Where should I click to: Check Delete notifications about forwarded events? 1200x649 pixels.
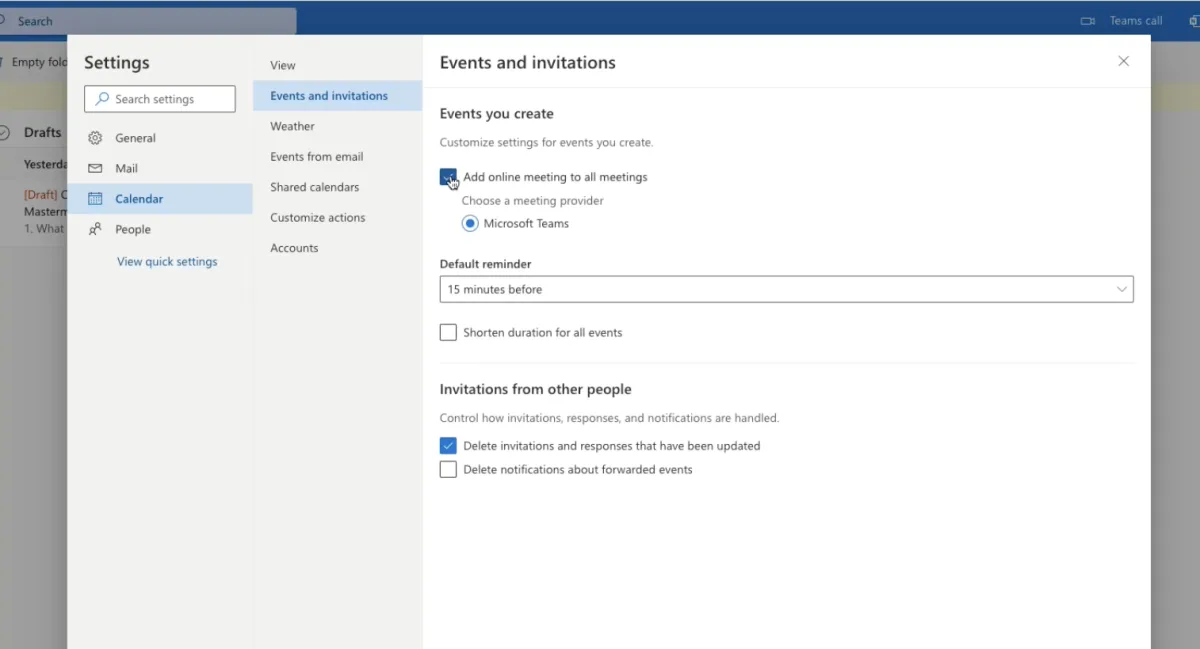click(x=448, y=469)
